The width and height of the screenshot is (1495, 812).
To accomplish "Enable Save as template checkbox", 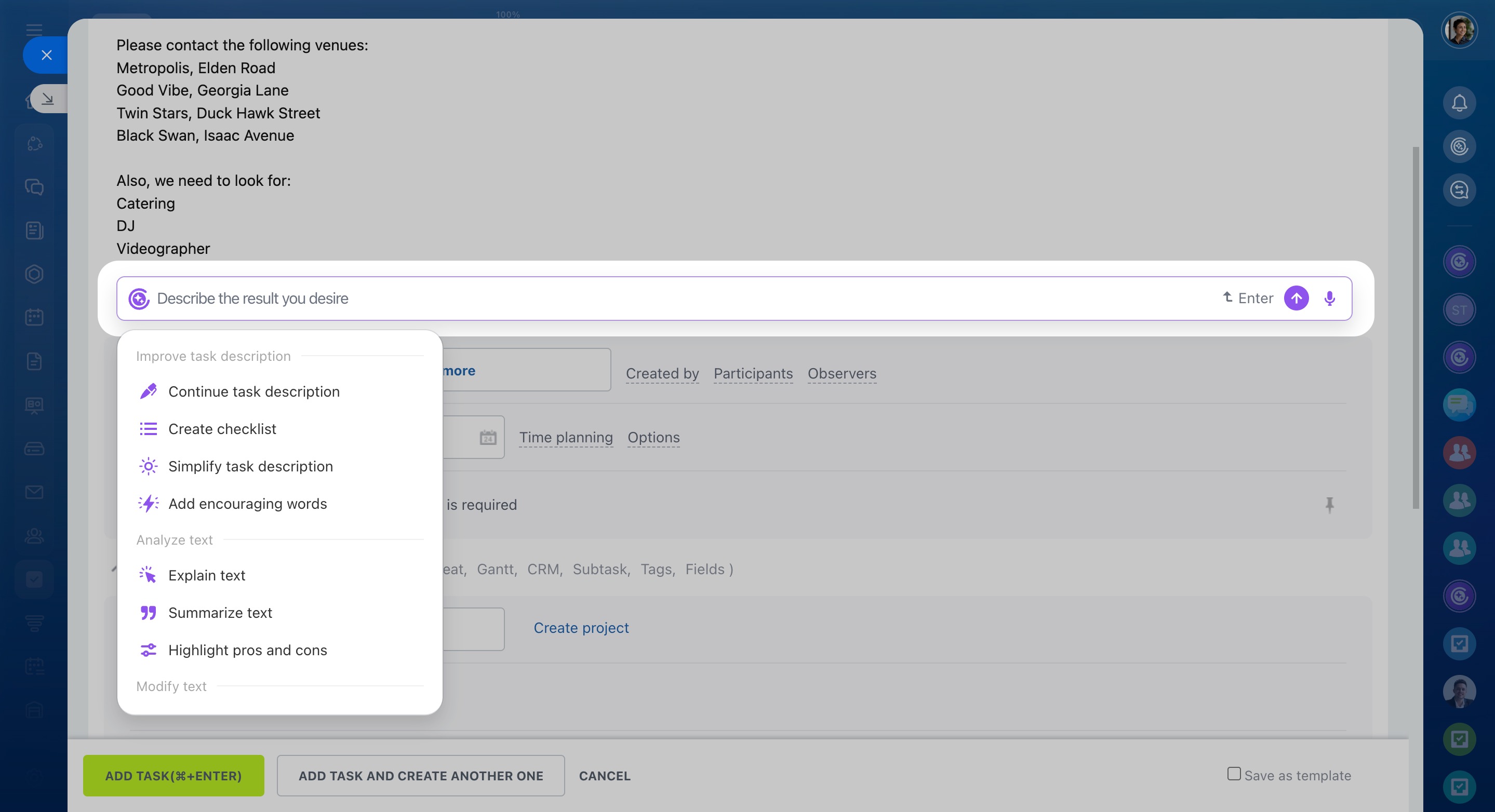I will 1234,773.
